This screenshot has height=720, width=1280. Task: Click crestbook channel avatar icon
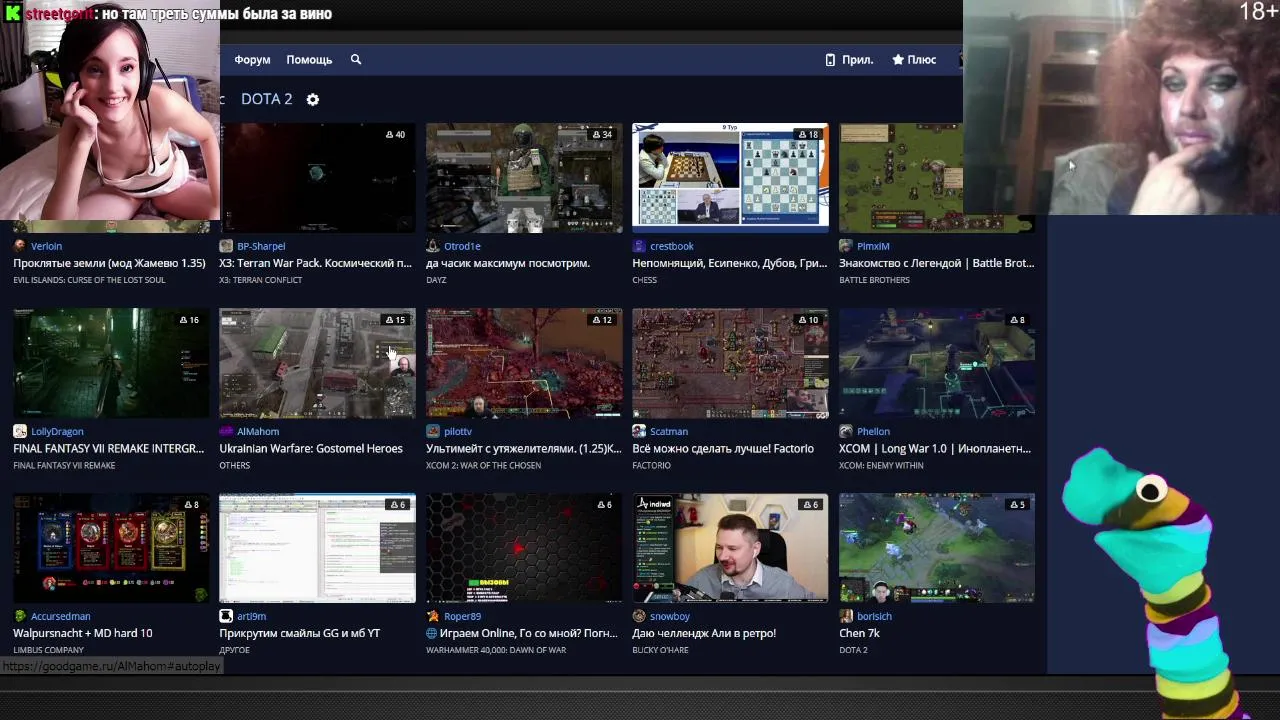click(639, 246)
